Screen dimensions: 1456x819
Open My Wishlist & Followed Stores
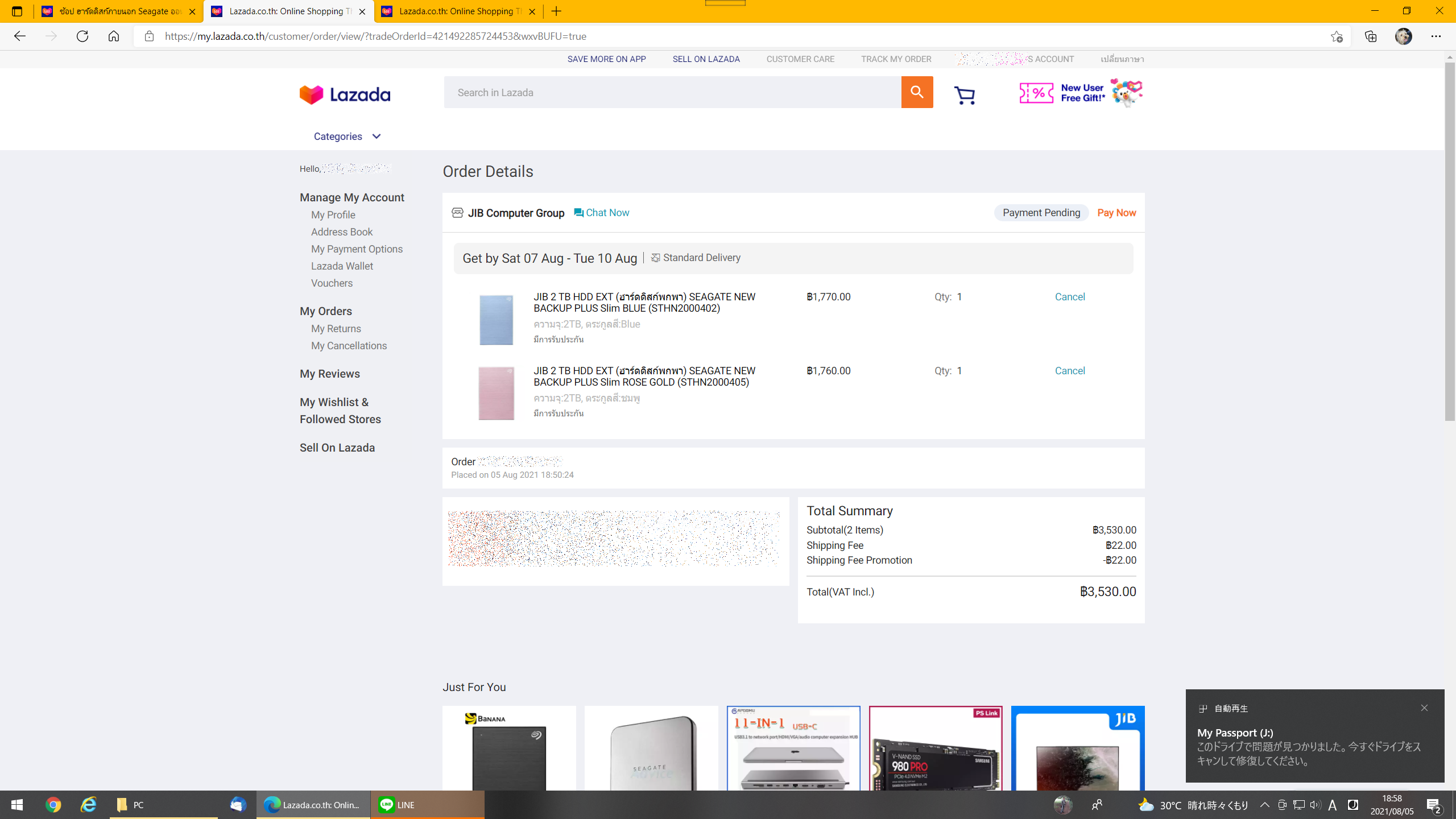tap(340, 411)
